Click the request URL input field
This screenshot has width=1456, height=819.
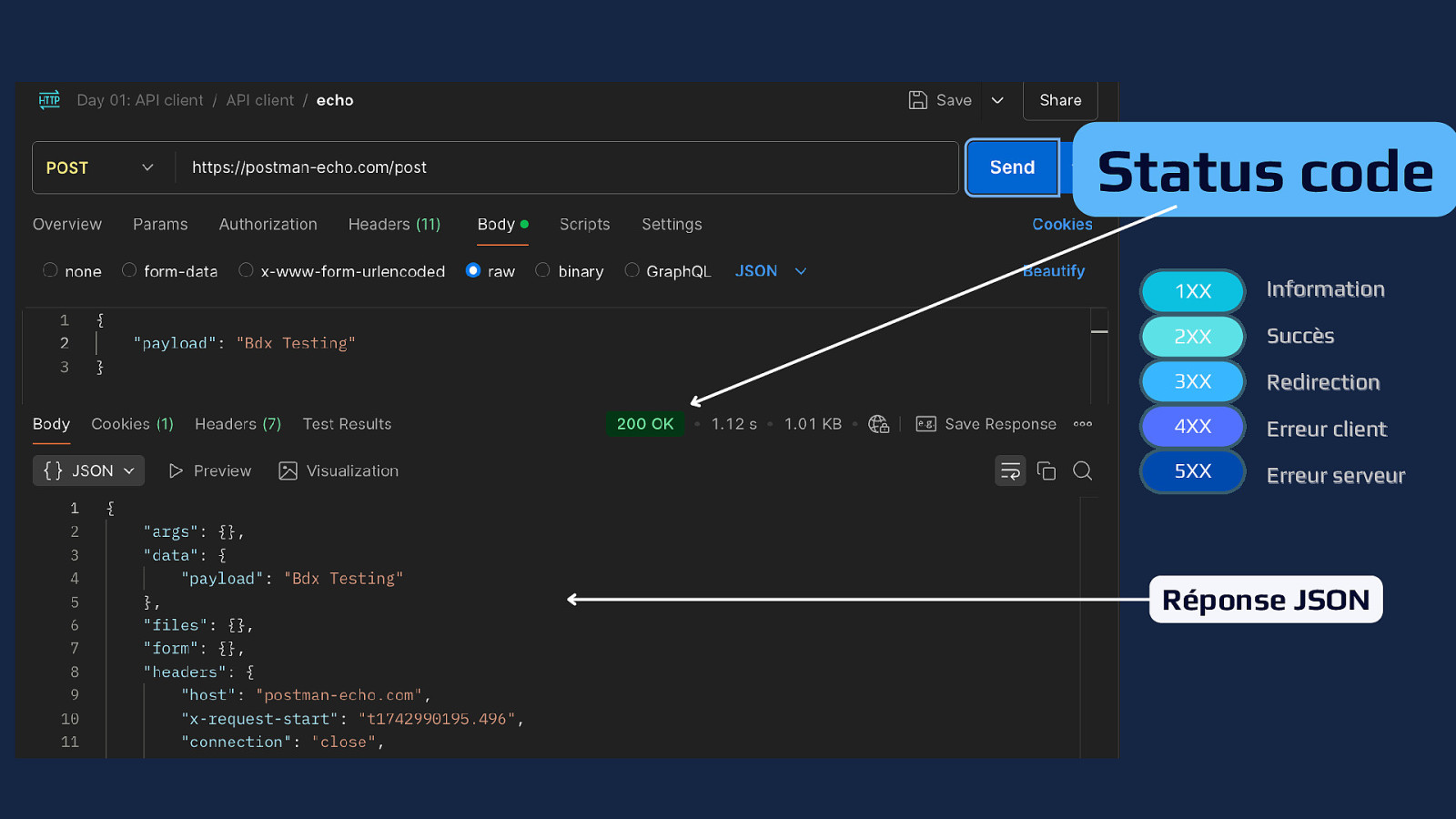tap(564, 167)
